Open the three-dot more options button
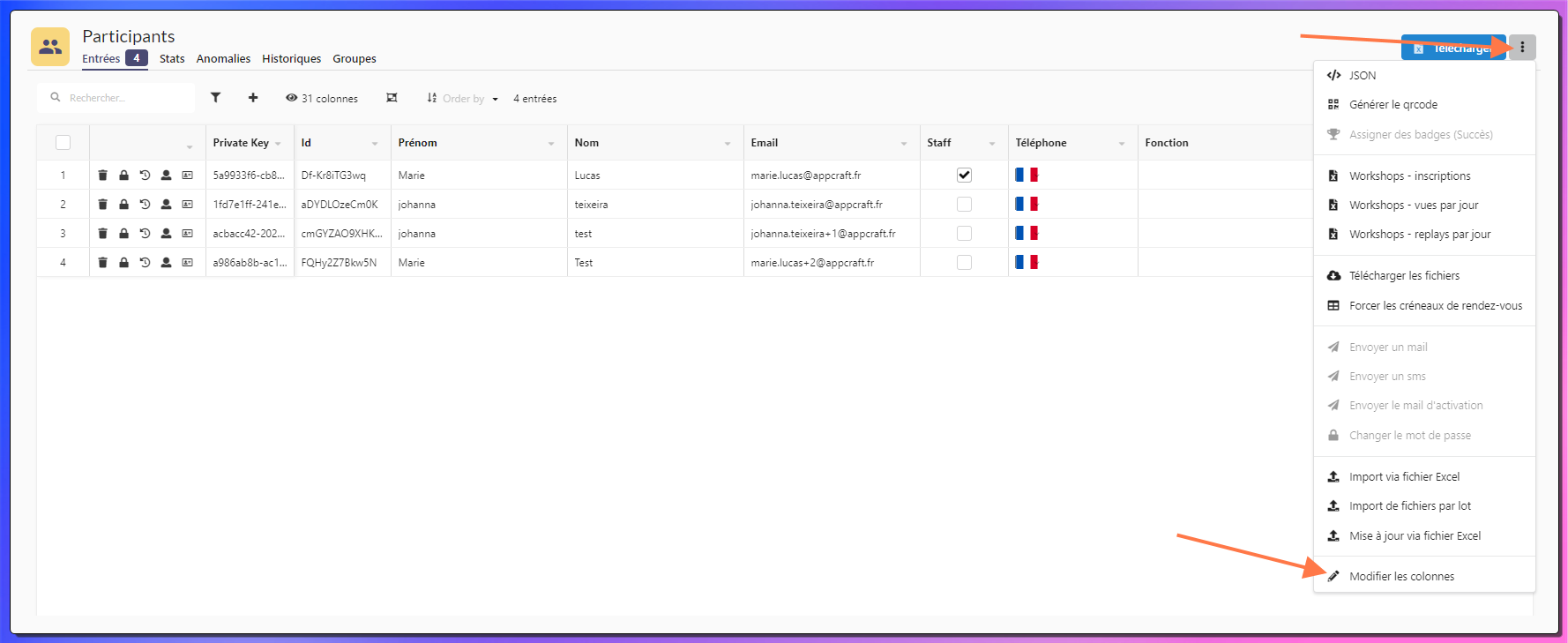 click(1521, 48)
